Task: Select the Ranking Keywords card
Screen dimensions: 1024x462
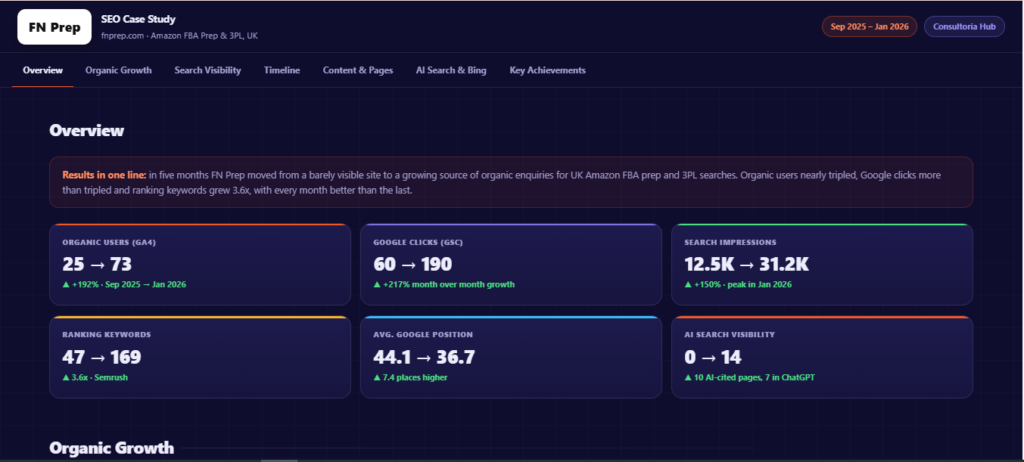Action: point(200,357)
